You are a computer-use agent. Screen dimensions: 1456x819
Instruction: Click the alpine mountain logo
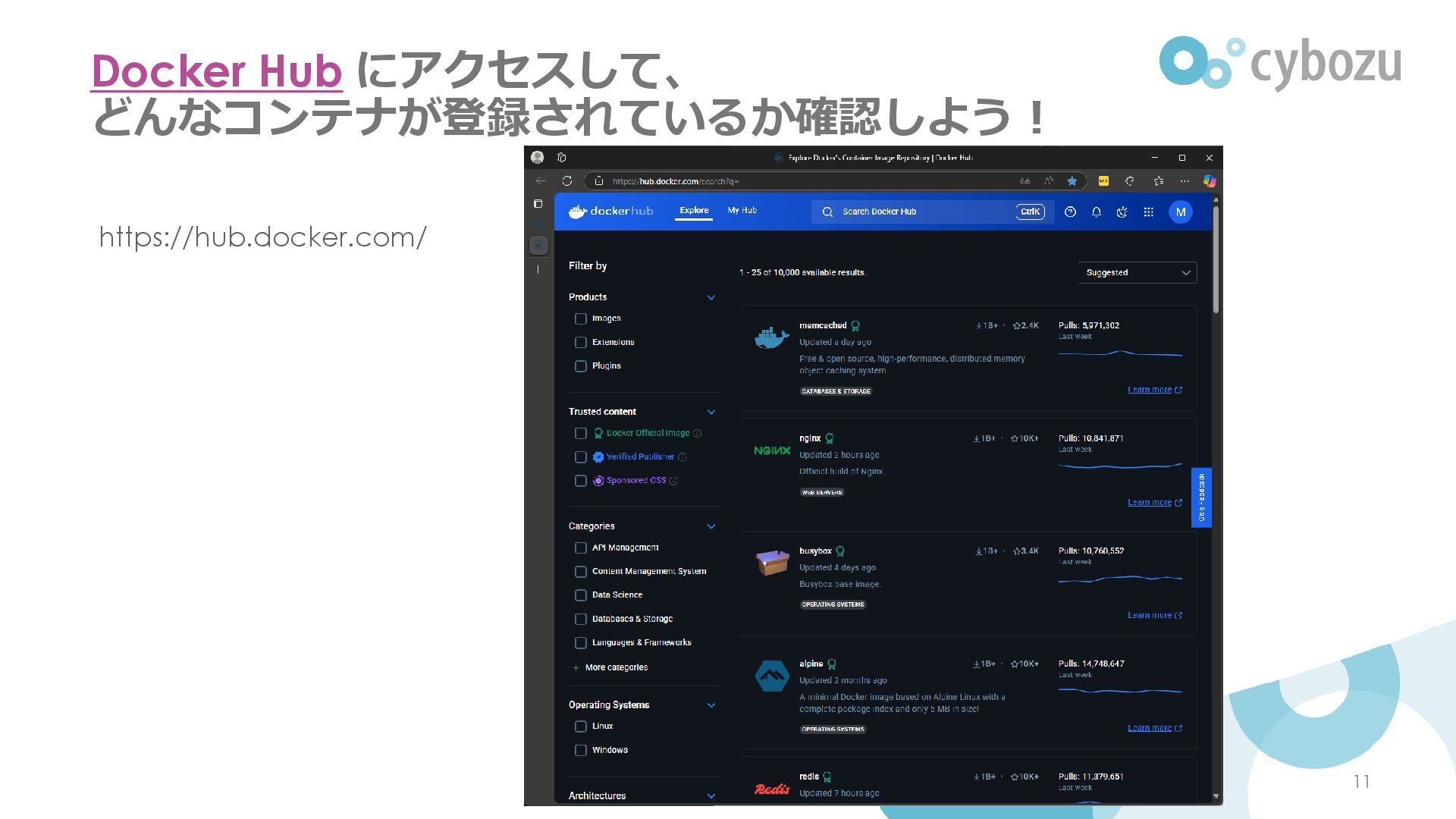tap(772, 676)
